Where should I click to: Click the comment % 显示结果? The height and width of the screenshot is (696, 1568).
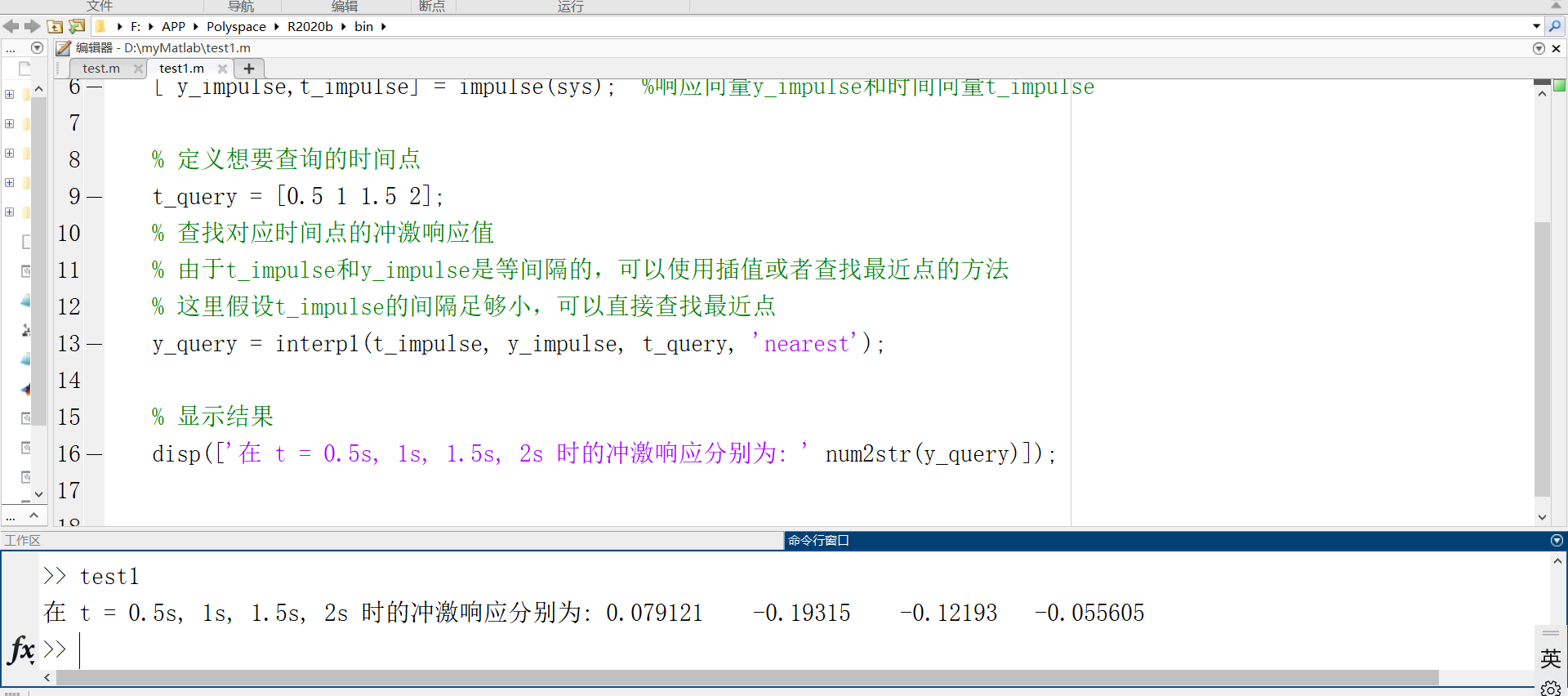click(212, 417)
